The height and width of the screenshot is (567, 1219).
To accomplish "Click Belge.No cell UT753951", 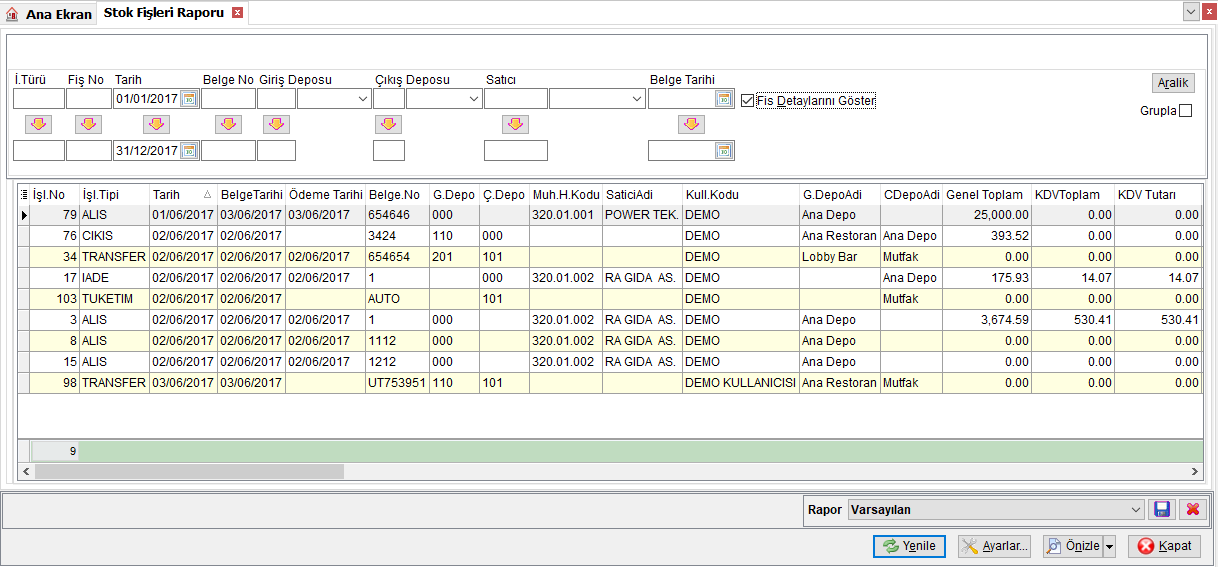I will [397, 382].
